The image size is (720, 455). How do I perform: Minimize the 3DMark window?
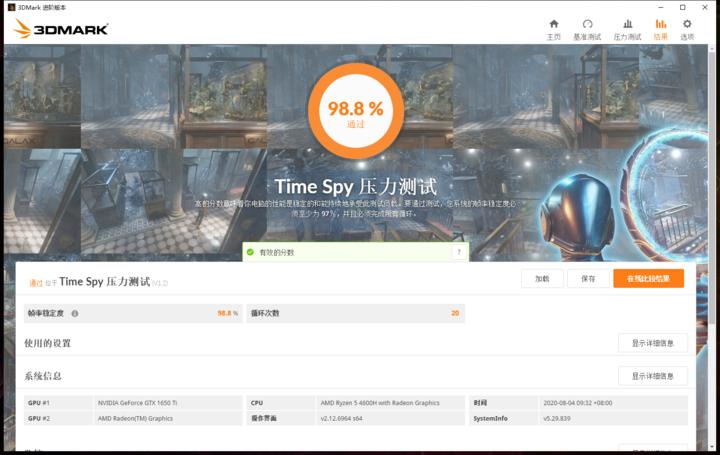coord(661,7)
